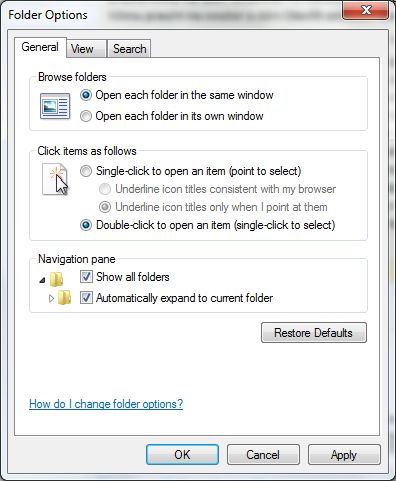
Task: Click the Browse folders window preview icon
Action: point(55,106)
